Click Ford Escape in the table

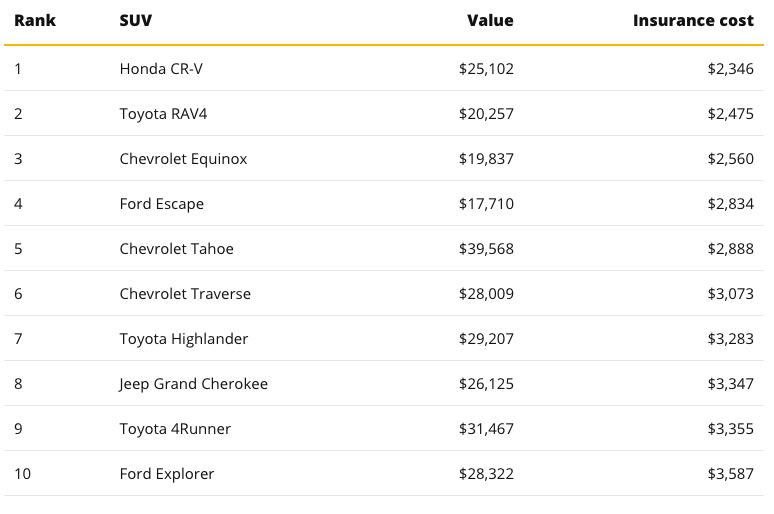coord(161,204)
